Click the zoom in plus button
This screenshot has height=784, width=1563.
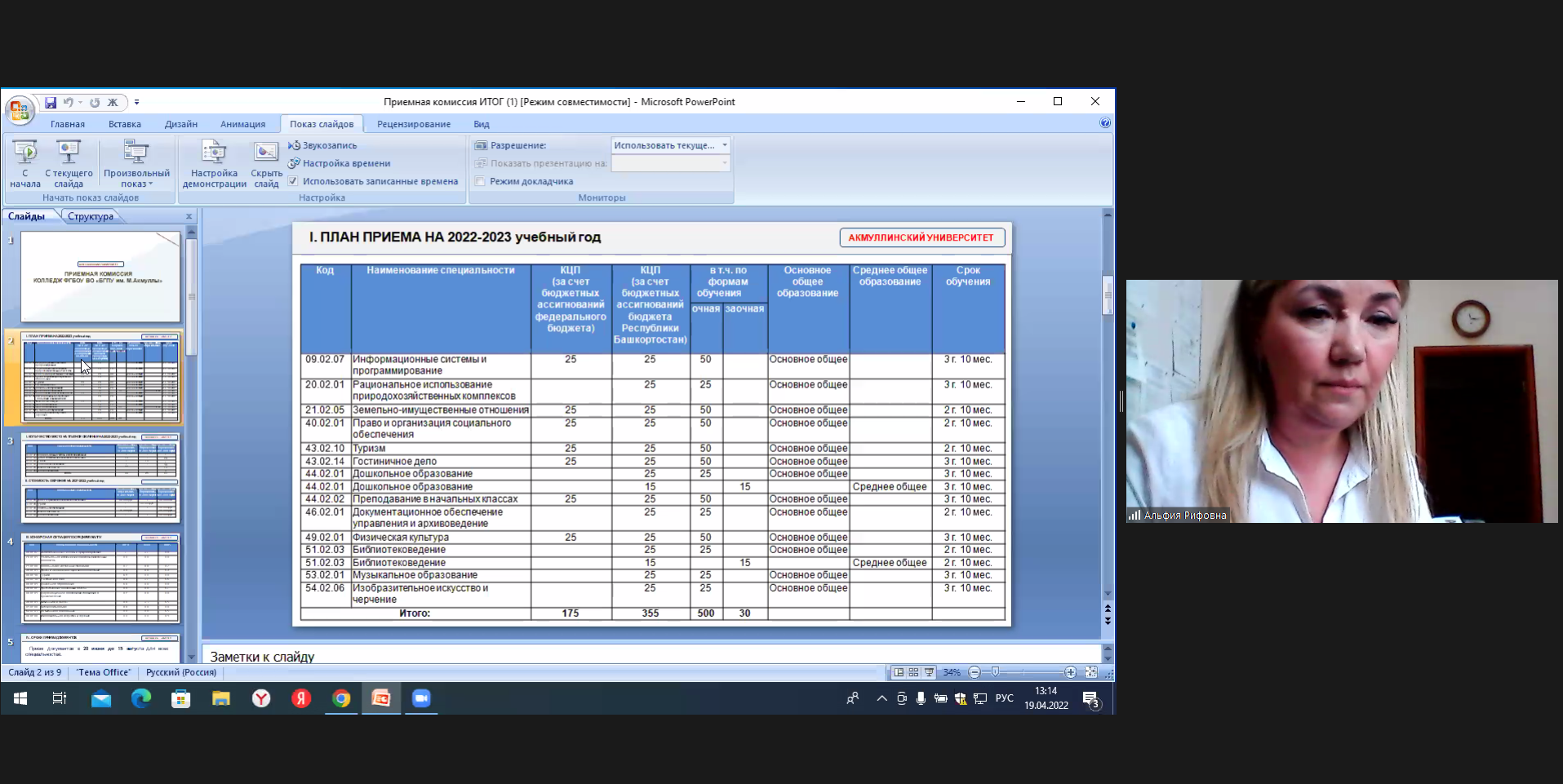(1070, 672)
